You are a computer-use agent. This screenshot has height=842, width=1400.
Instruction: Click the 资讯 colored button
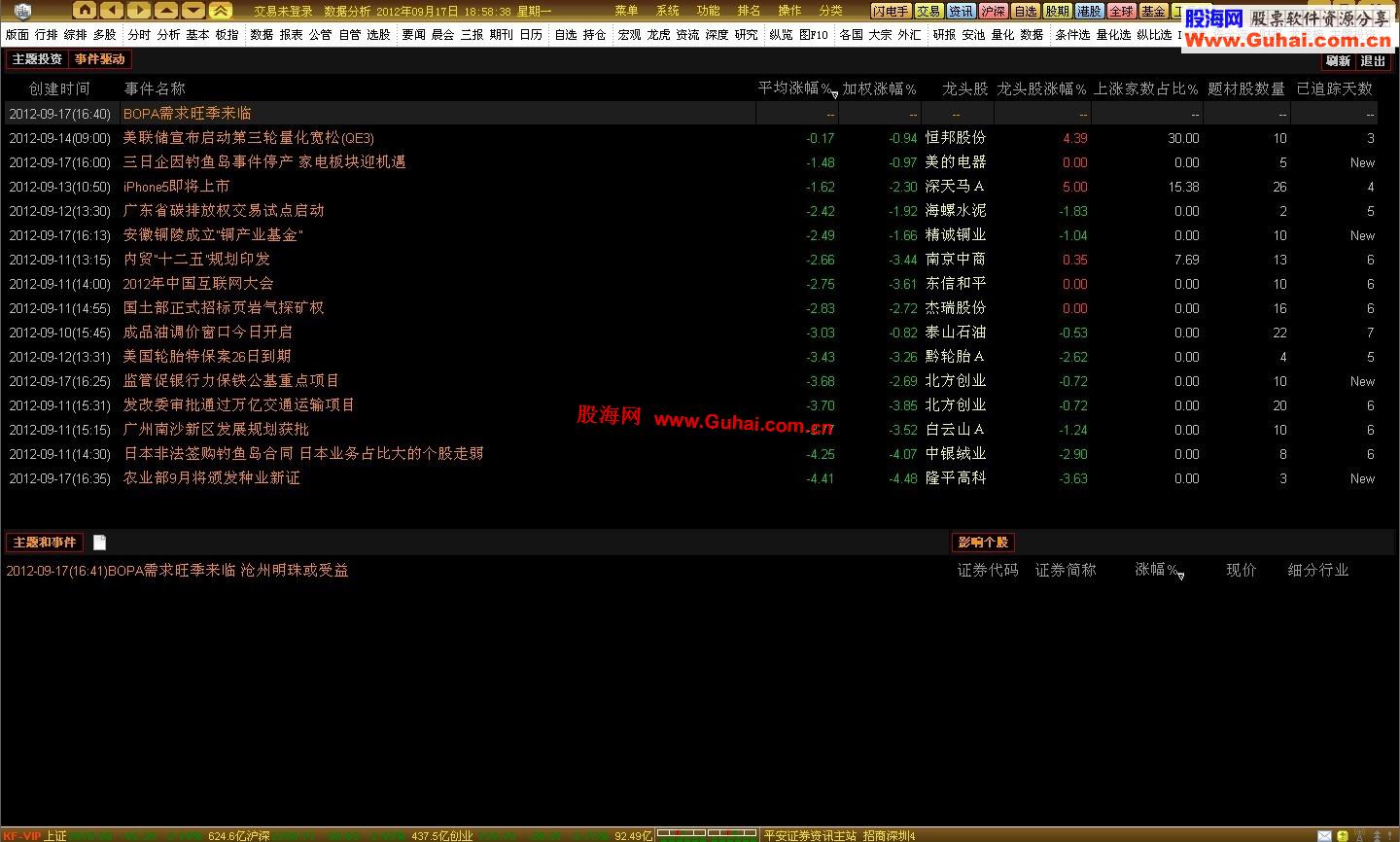961,11
